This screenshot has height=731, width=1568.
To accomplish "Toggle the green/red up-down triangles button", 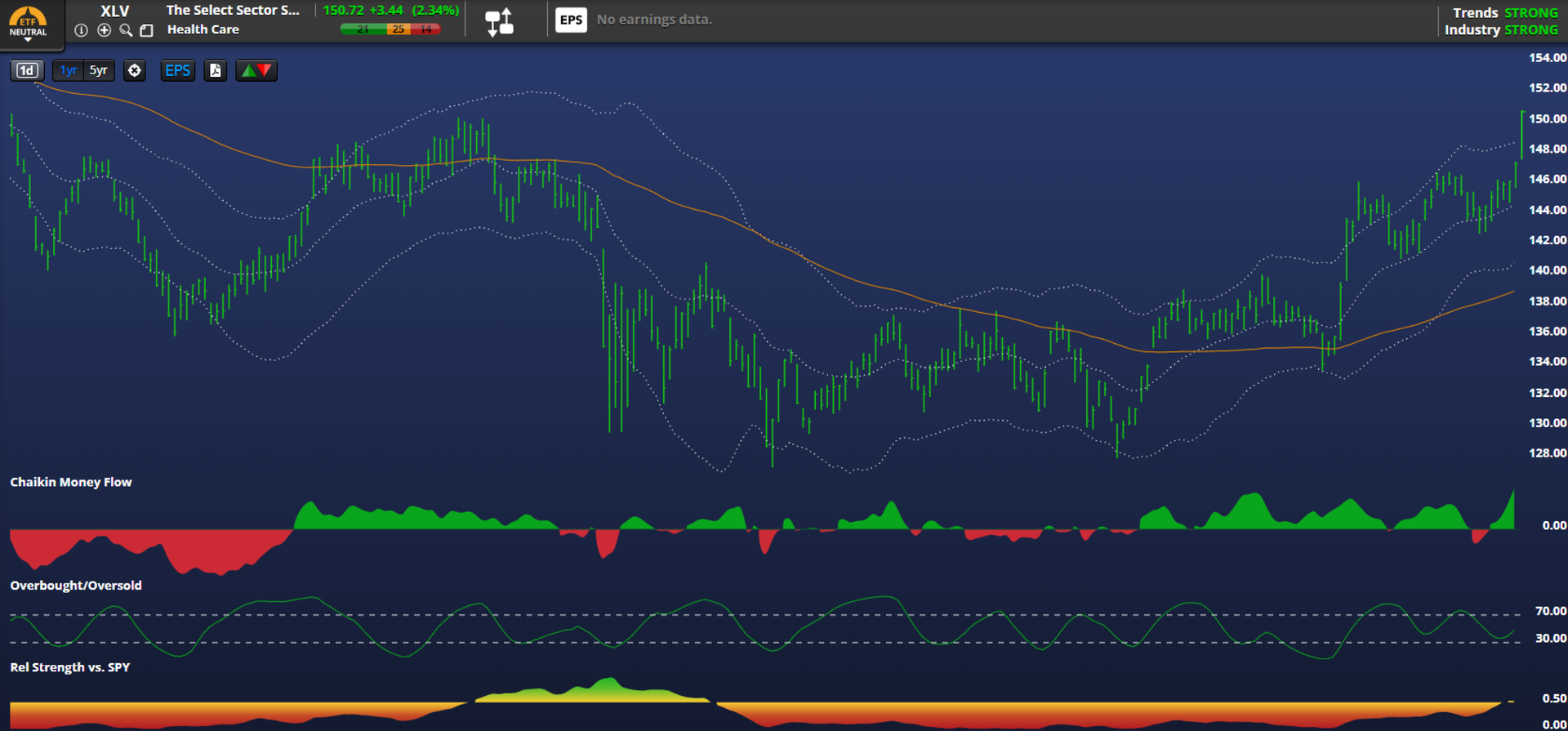I will (256, 70).
